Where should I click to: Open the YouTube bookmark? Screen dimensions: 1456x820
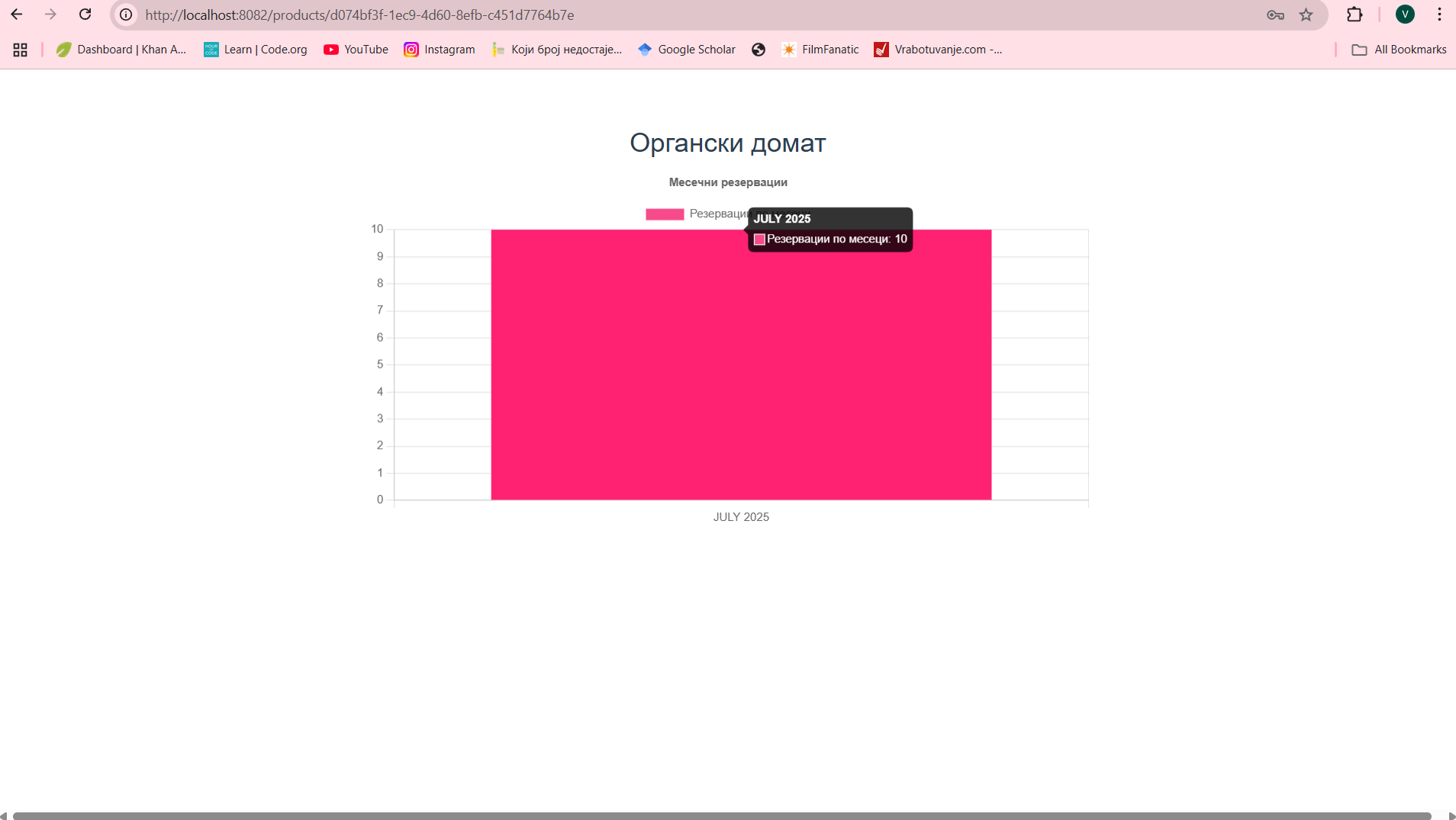(356, 50)
